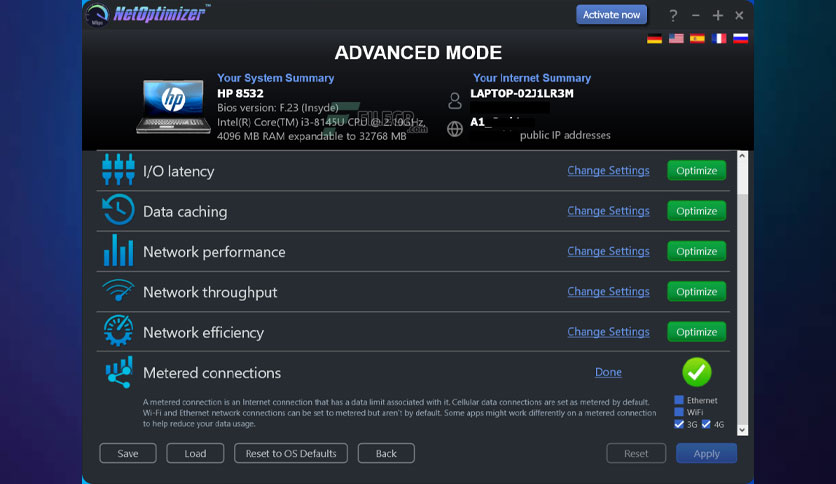The height and width of the screenshot is (484, 836).
Task: Click the 'Metered connections' label
Action: (x=212, y=373)
